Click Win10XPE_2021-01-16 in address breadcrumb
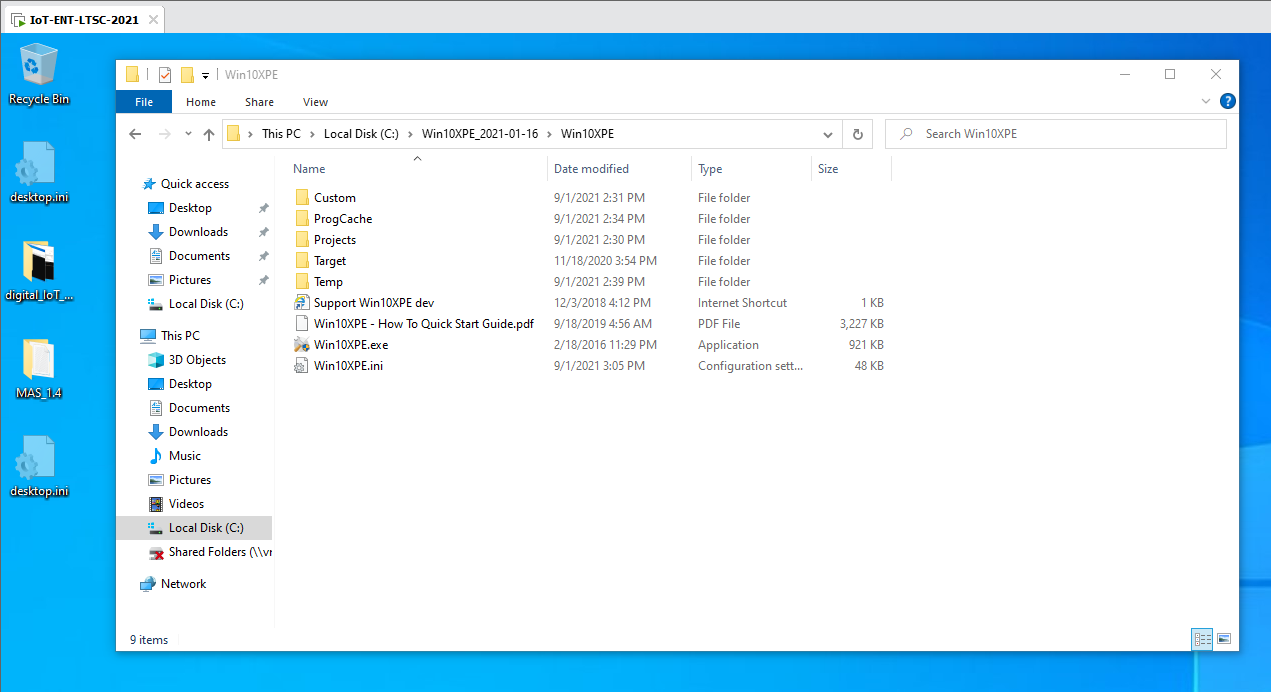The image size is (1271, 692). tap(480, 134)
